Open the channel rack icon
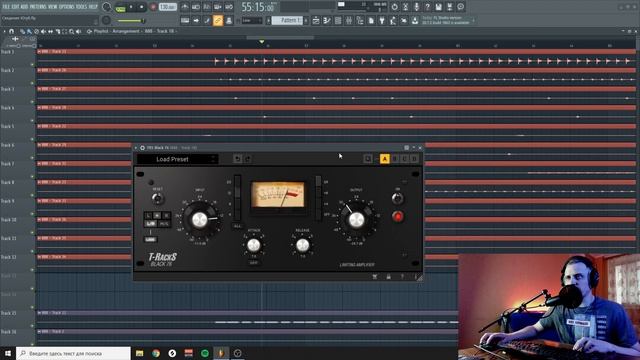 (x=338, y=20)
